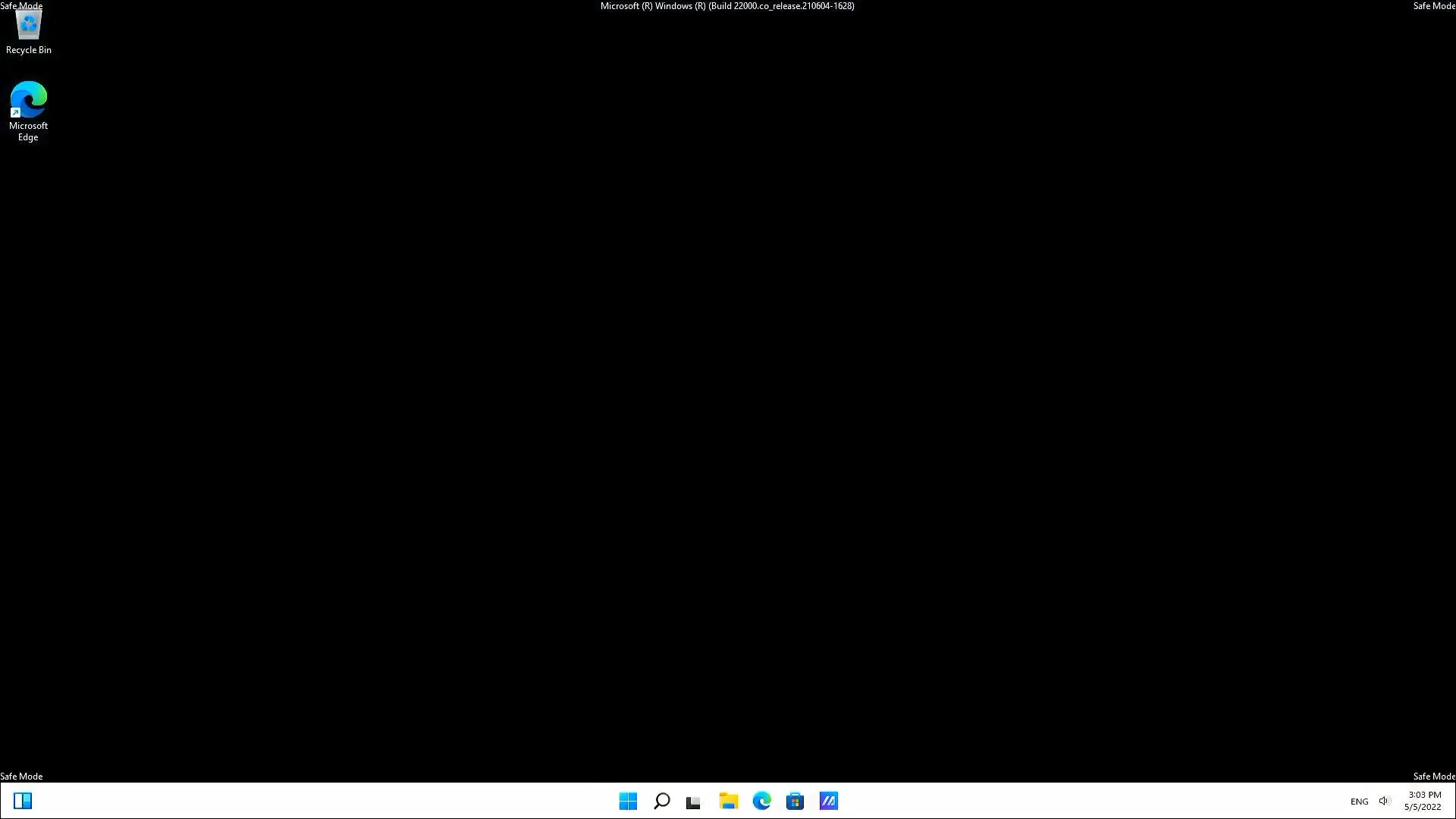Open the volume flyout in the system tray
Screen dimensions: 1456x819
click(1384, 800)
